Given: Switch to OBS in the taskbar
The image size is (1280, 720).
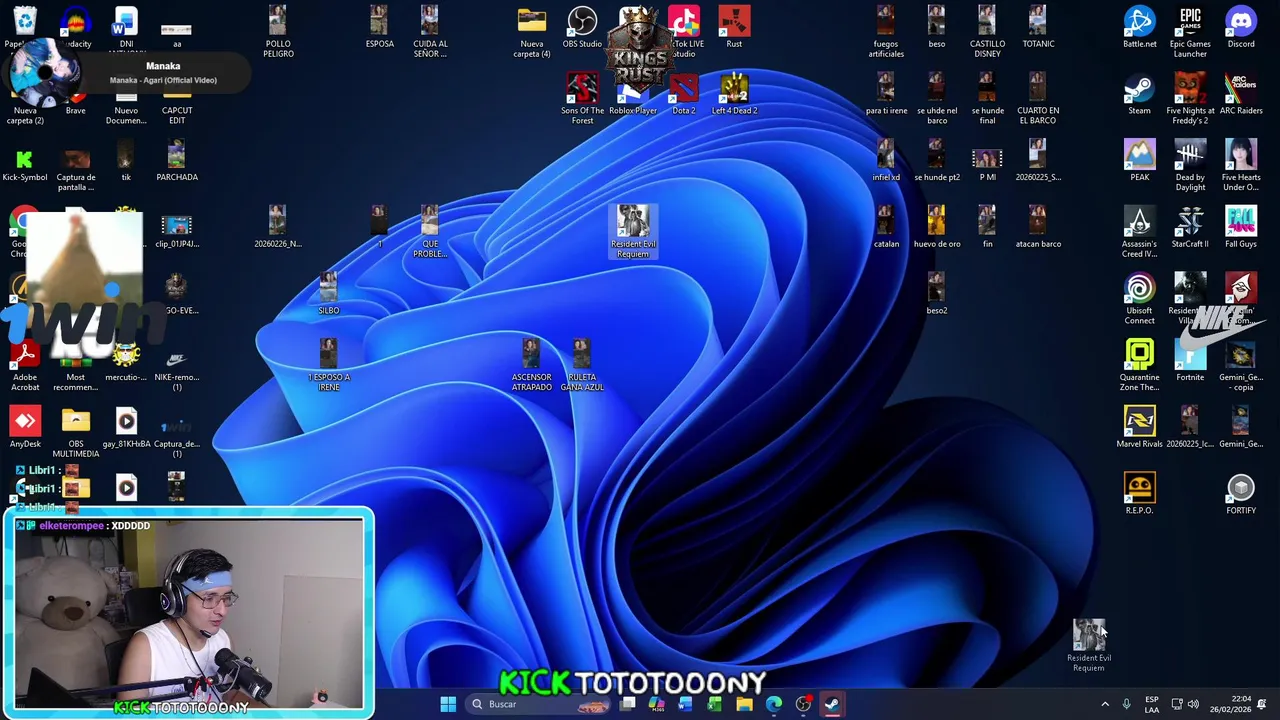Looking at the screenshot, I should point(803,704).
